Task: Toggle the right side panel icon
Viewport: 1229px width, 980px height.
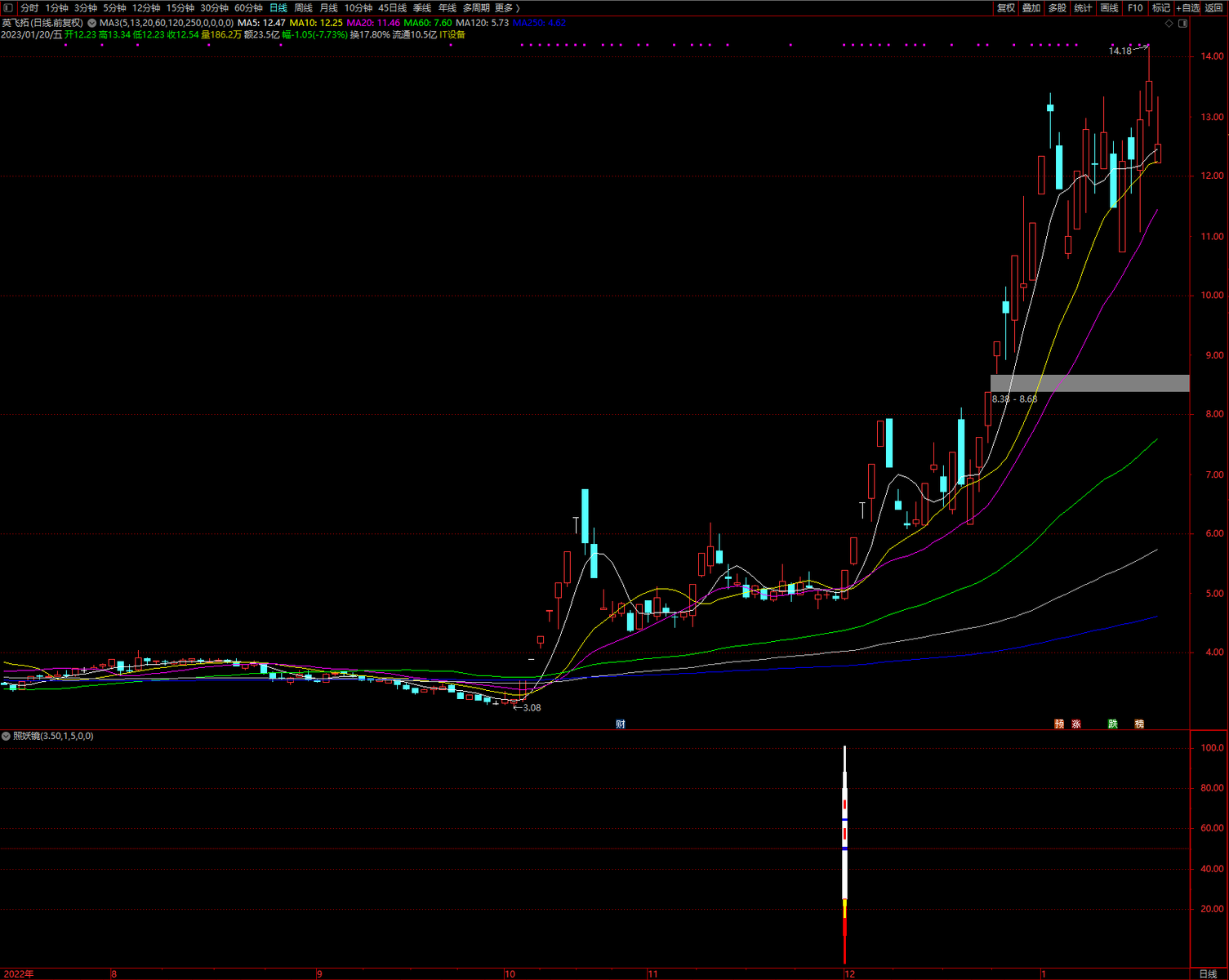Action: click(1183, 24)
